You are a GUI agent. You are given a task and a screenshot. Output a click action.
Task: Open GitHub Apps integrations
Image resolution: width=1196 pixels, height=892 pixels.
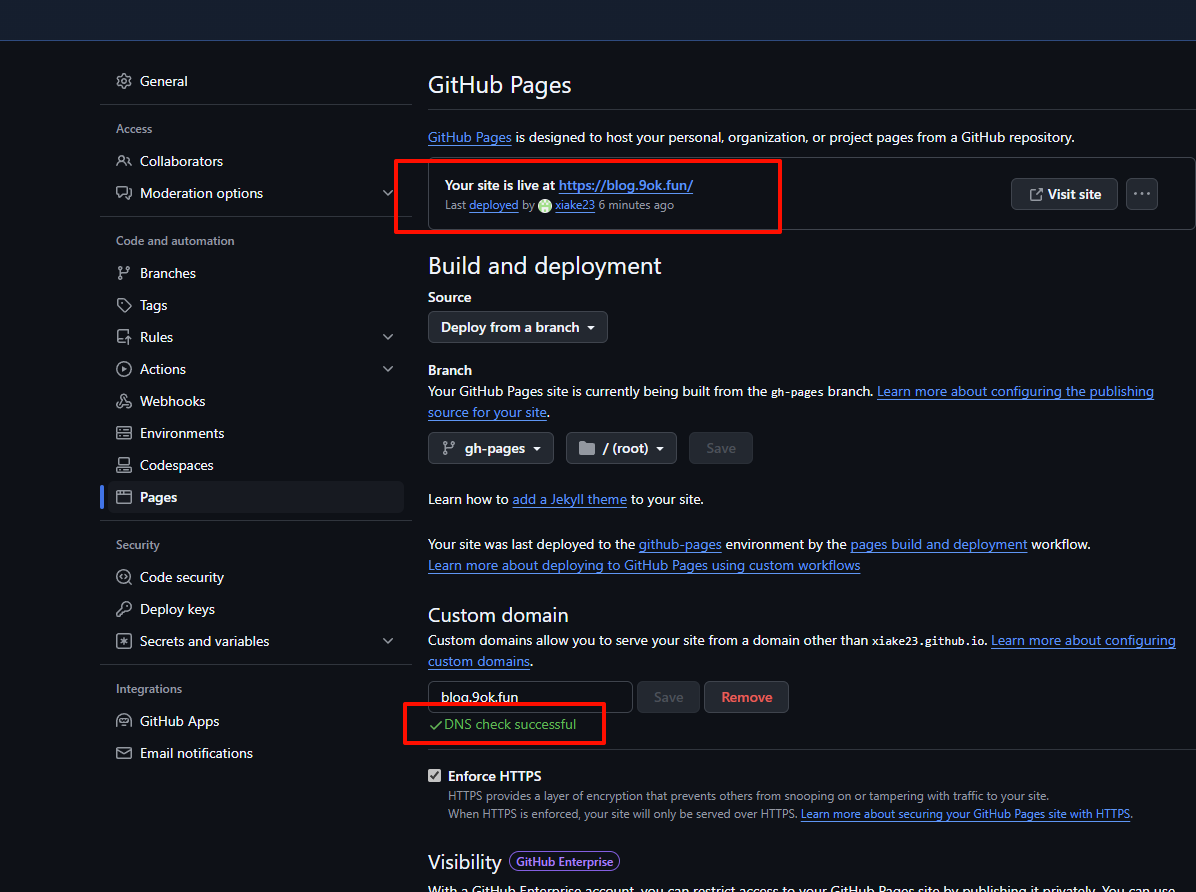pyautogui.click(x=179, y=721)
